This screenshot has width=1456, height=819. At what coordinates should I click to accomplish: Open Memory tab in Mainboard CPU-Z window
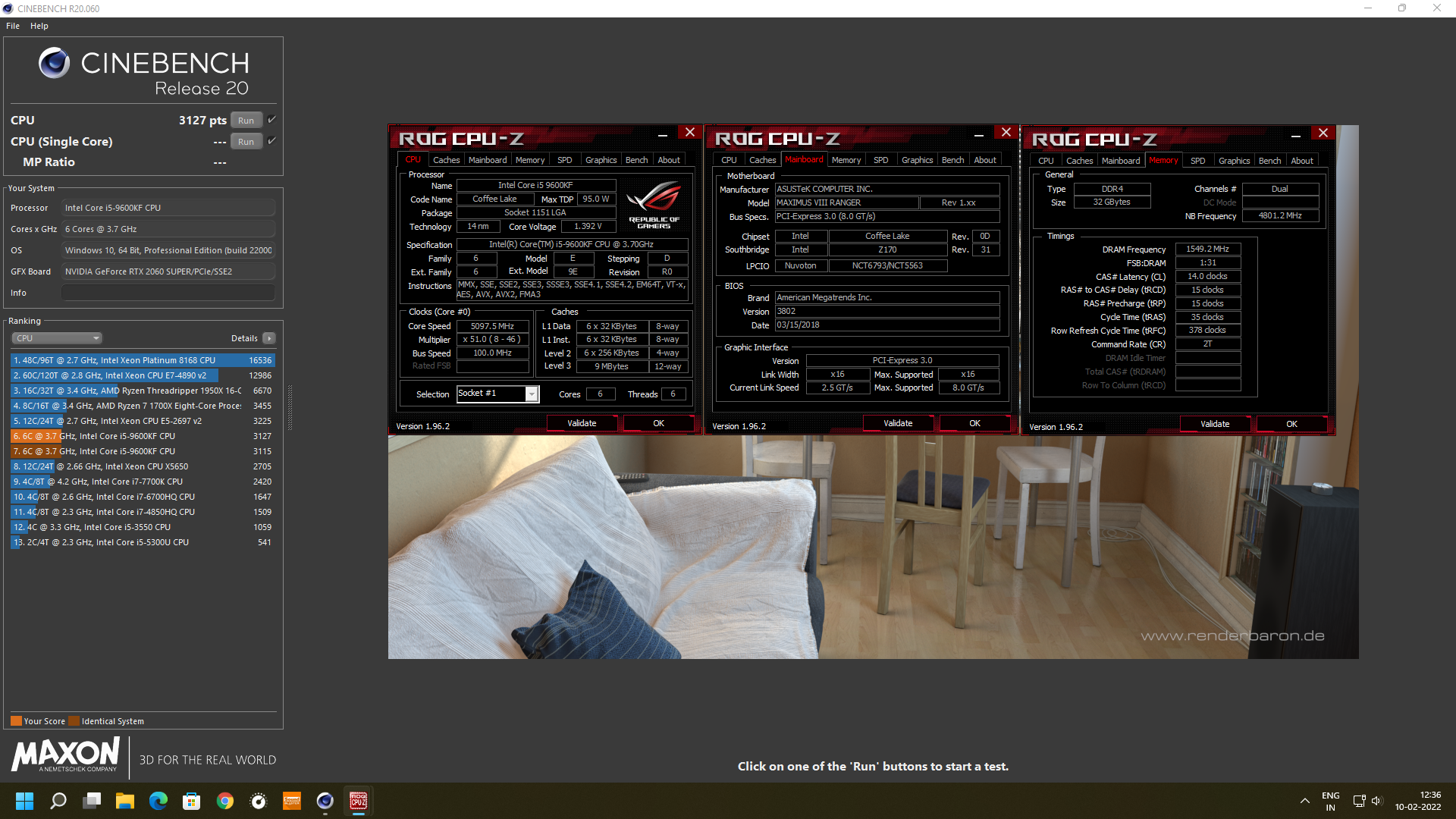(846, 160)
